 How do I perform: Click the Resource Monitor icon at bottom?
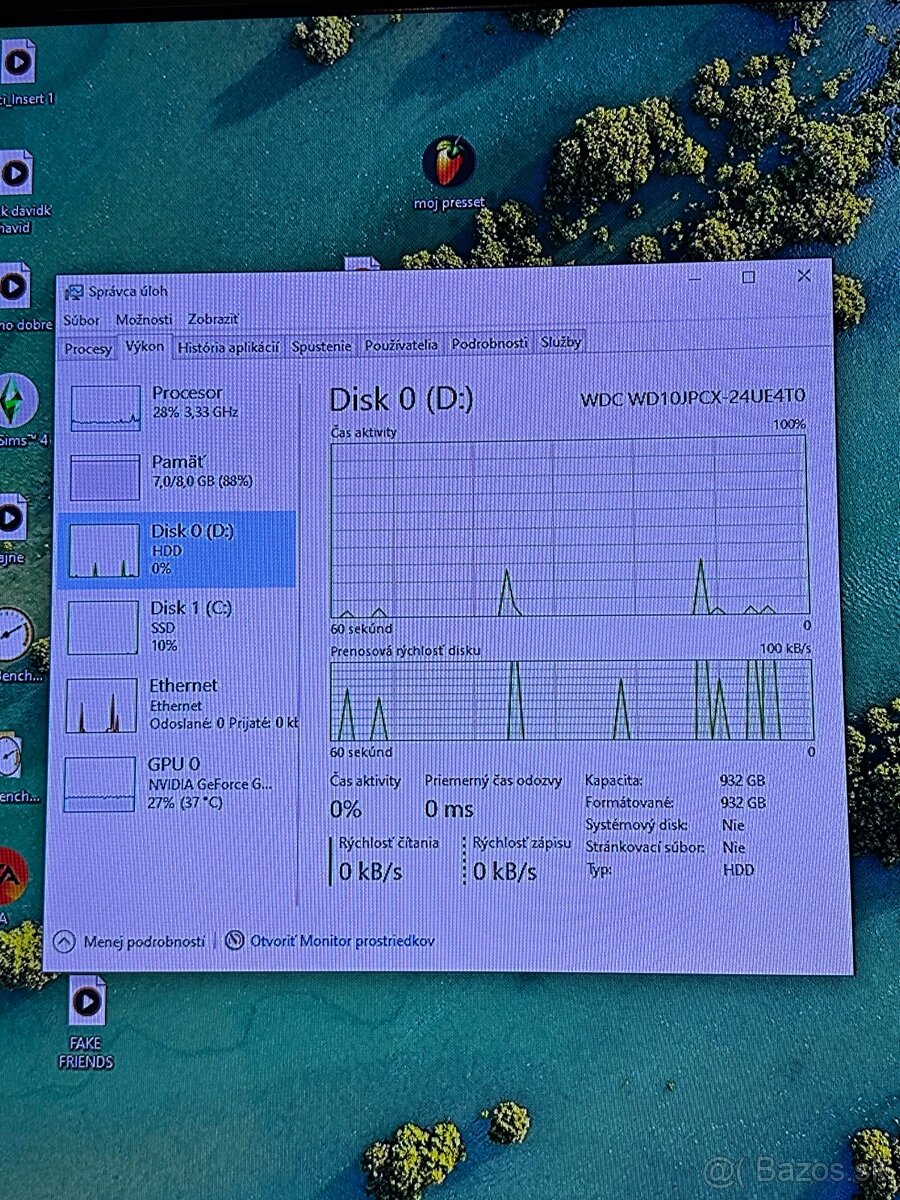pos(235,941)
